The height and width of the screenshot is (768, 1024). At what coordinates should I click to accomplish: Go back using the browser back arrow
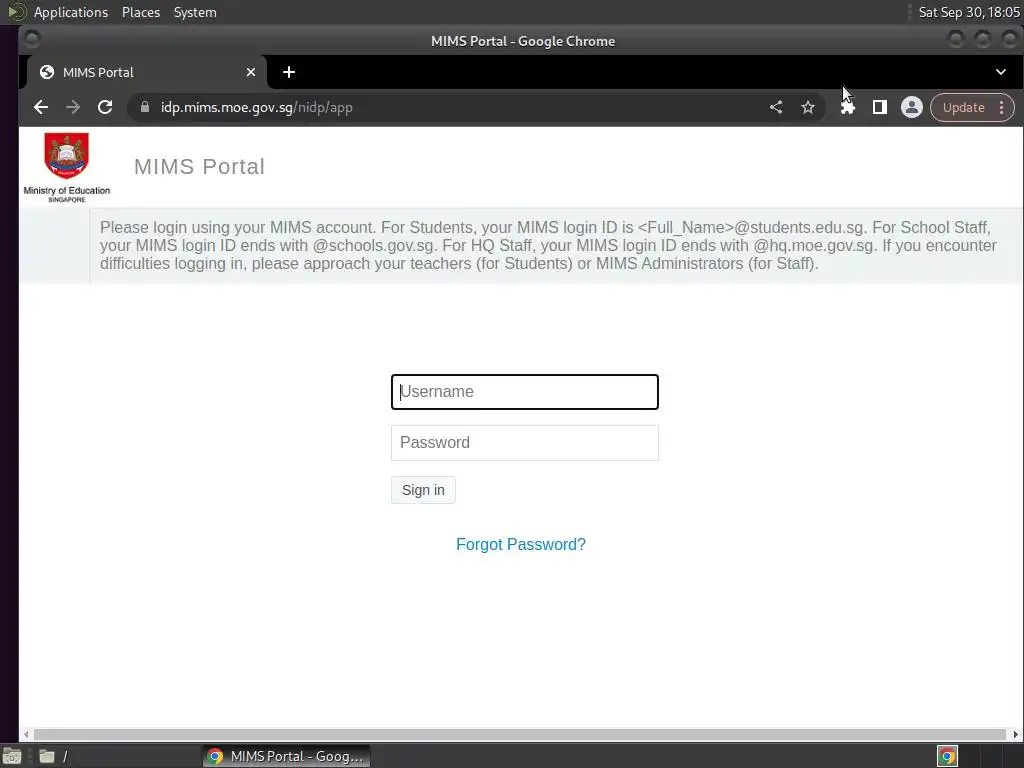tap(40, 107)
